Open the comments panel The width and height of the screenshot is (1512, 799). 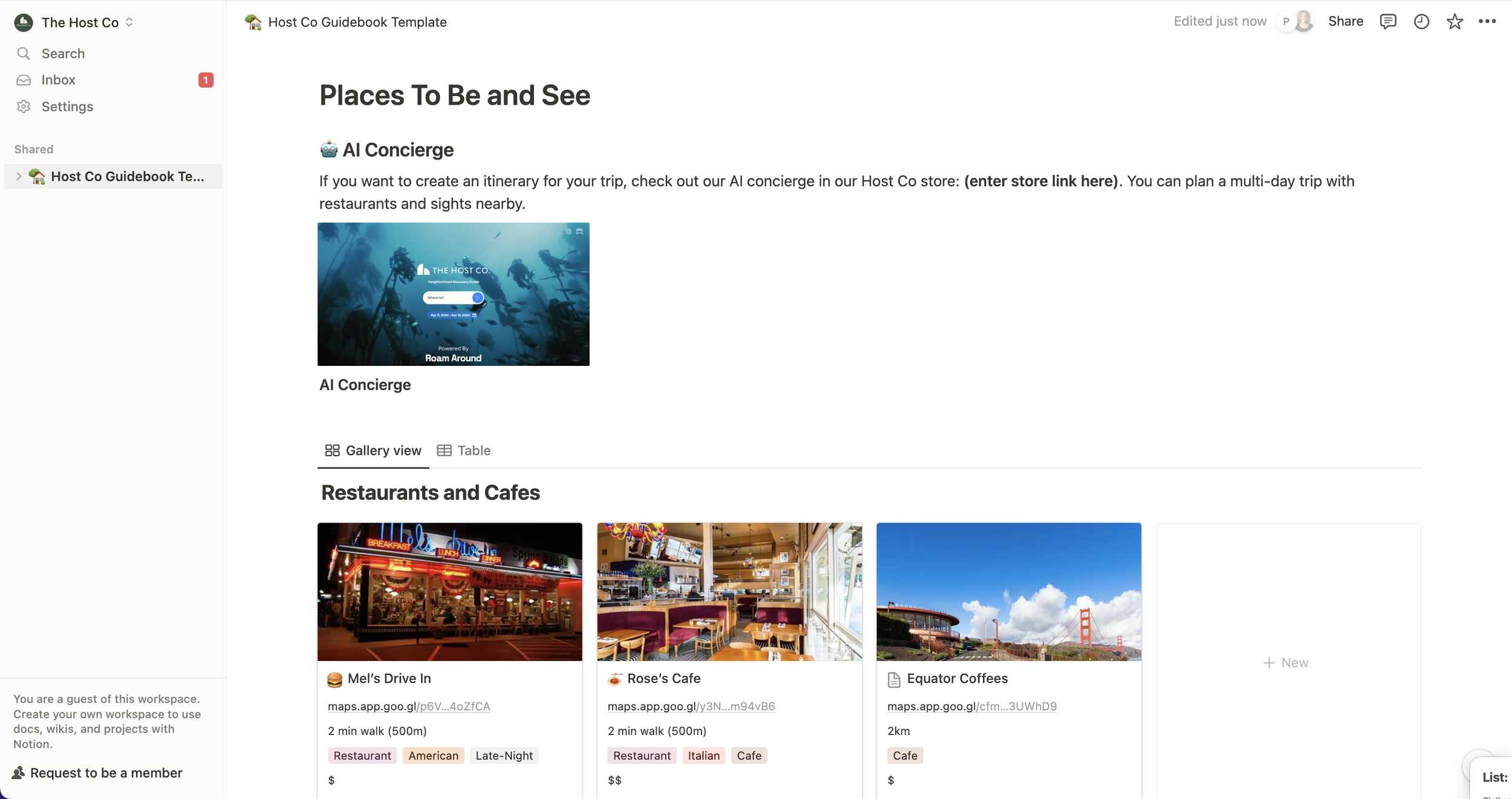[x=1388, y=21]
